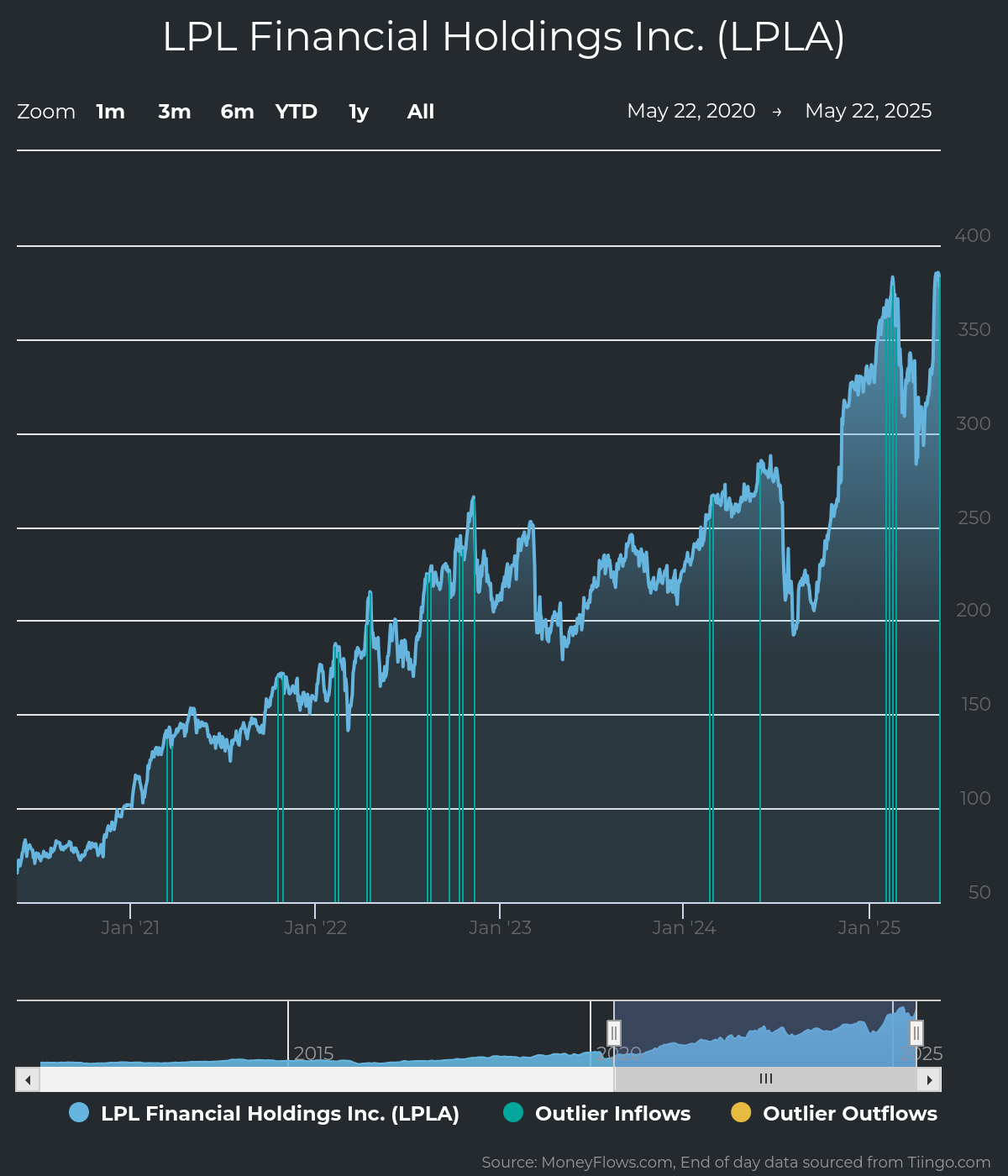The width and height of the screenshot is (1008, 1176).
Task: Click the 100 price axis label
Action: (x=975, y=798)
